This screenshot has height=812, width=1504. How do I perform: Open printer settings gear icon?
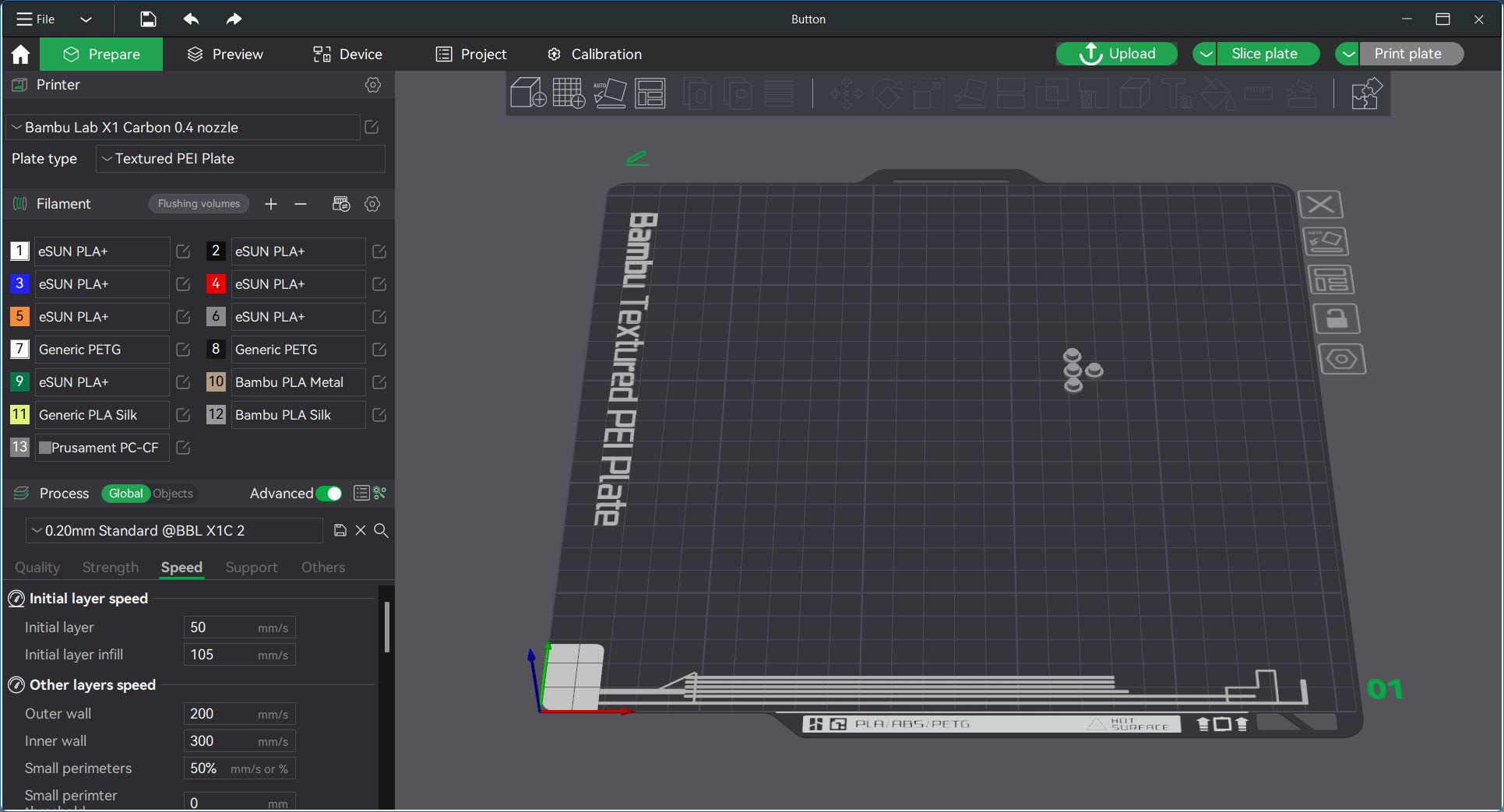(x=373, y=85)
